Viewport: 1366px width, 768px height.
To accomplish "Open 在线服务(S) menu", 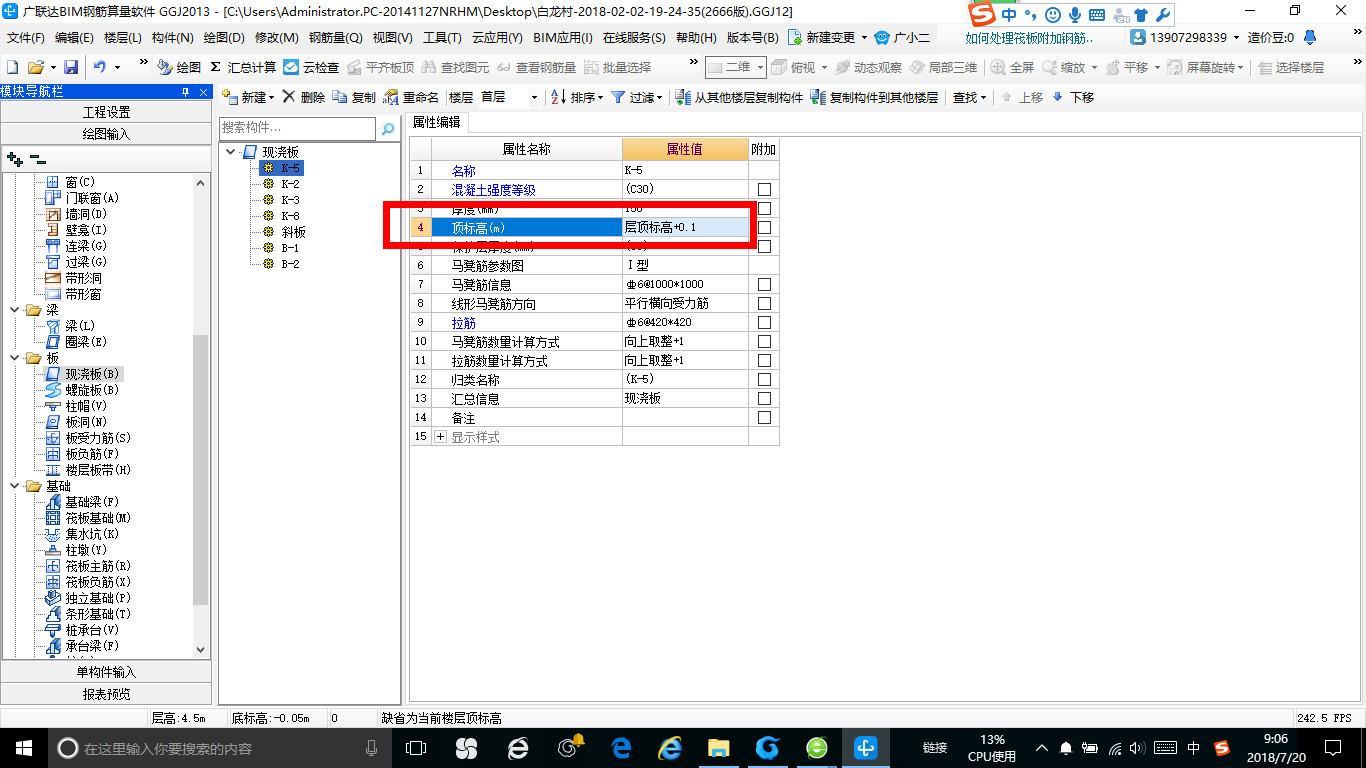I will point(634,38).
